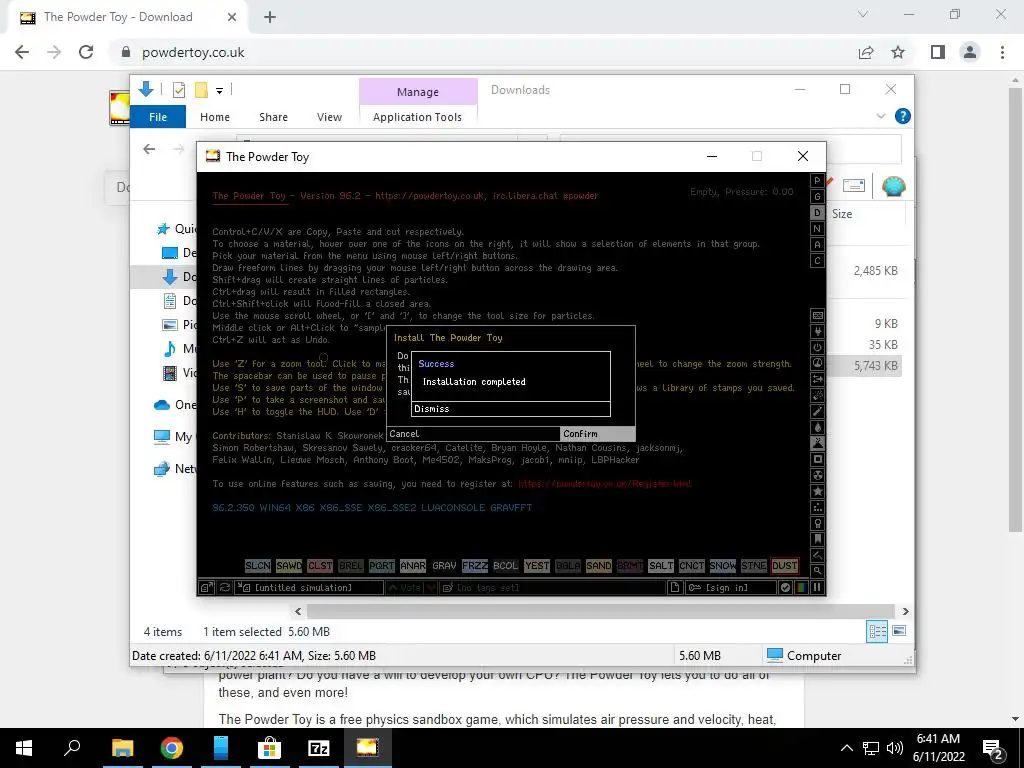
Task: Open the renderer options rainbow icon
Action: (x=801, y=587)
